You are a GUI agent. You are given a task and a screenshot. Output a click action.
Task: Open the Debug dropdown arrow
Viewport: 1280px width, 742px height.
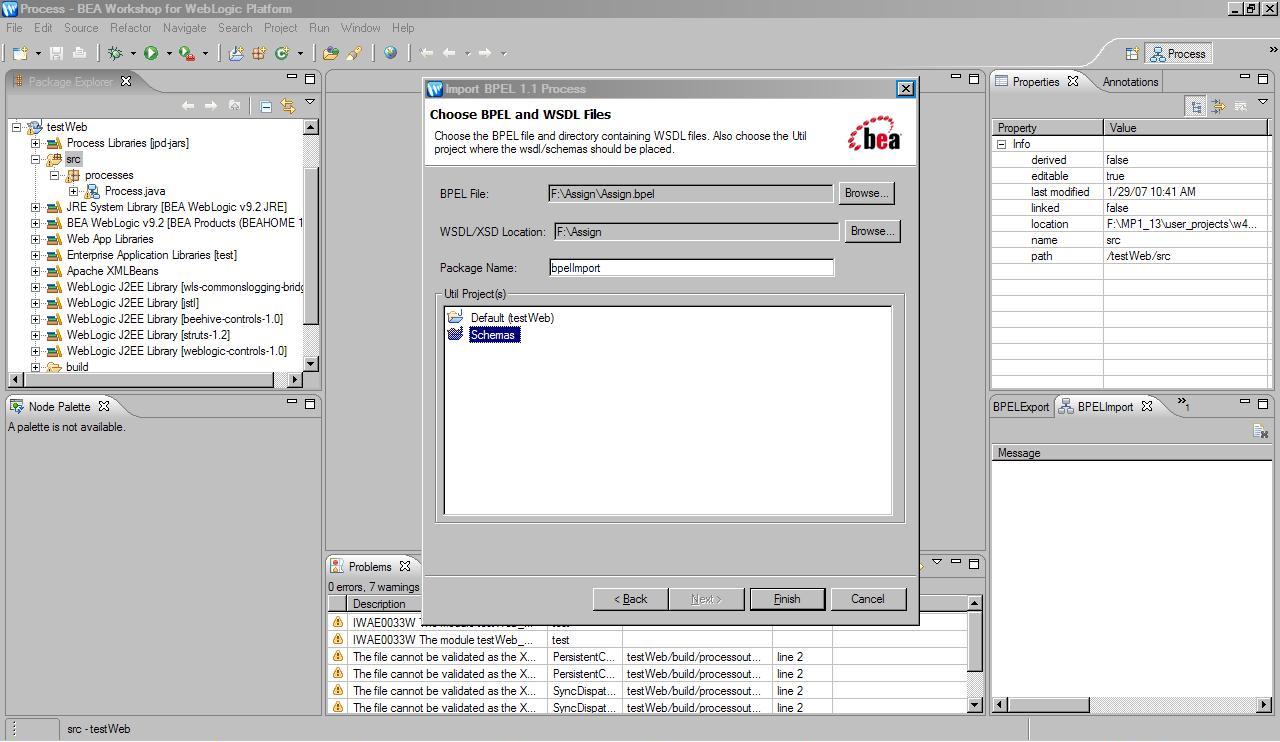(x=133, y=53)
